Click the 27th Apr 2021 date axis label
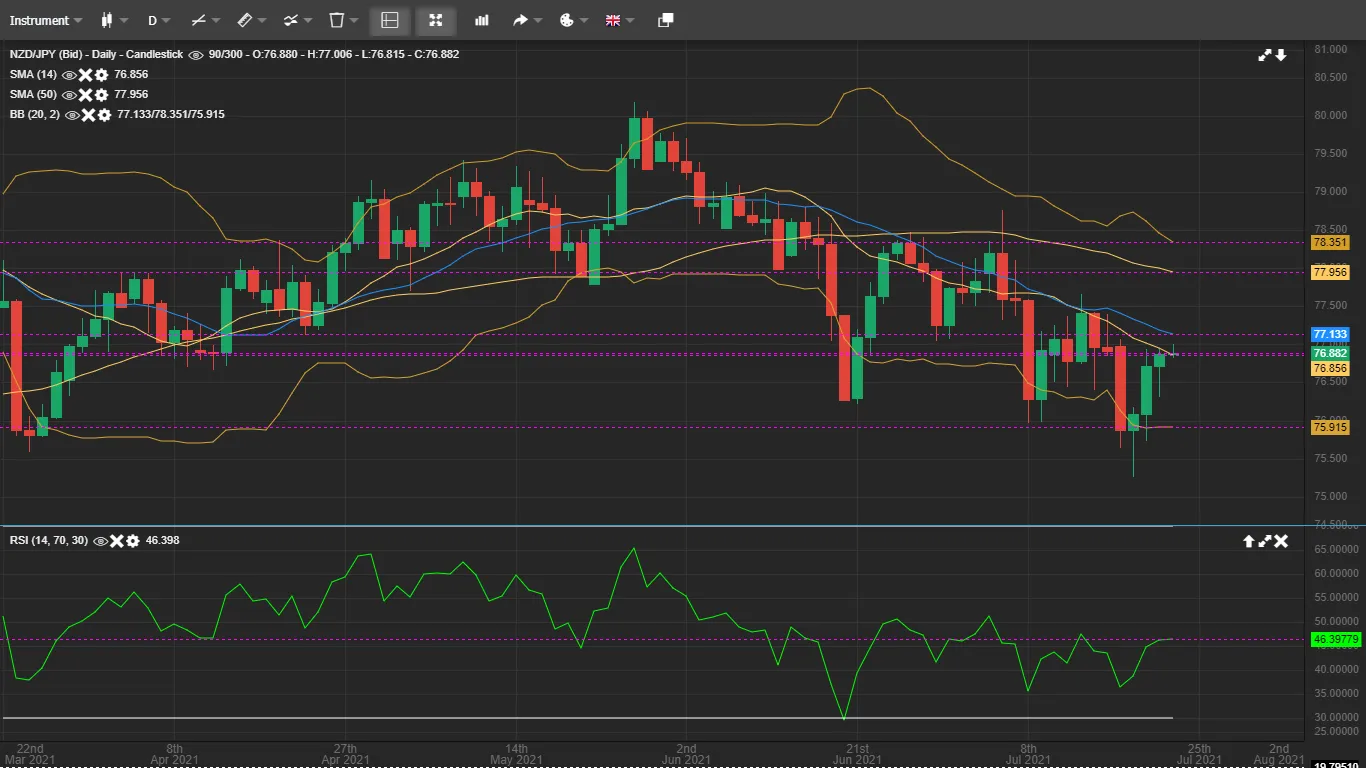 click(x=345, y=754)
